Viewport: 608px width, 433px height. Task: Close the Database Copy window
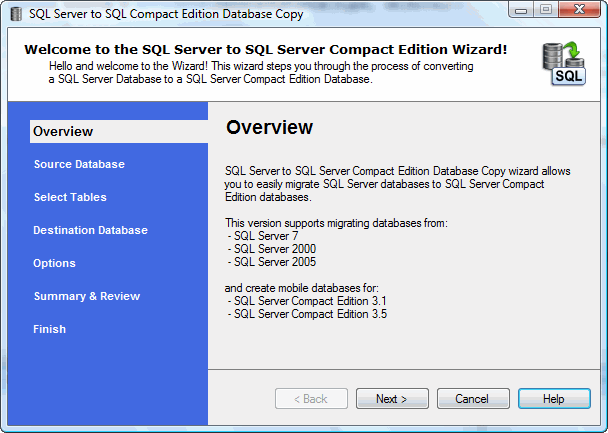580,11
